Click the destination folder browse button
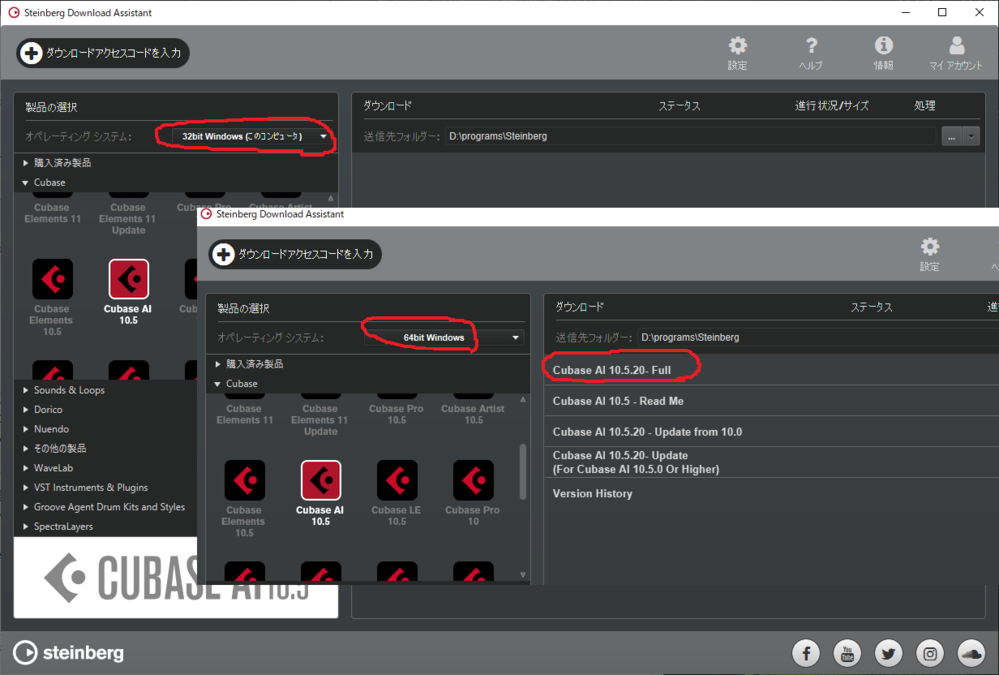The image size is (999, 675). (951, 136)
